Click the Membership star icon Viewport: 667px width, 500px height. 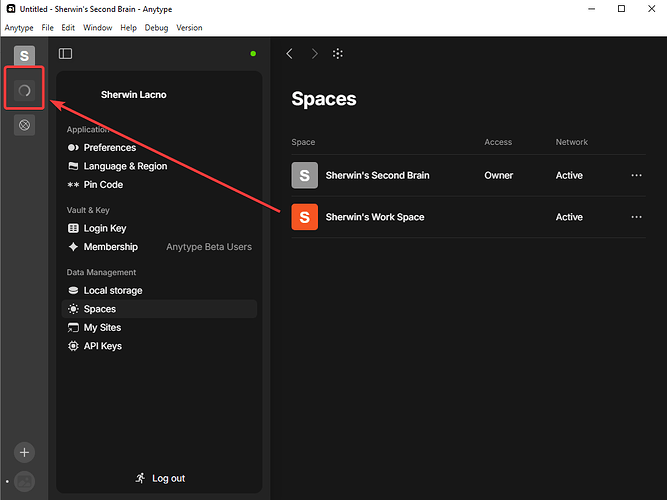[x=73, y=247]
